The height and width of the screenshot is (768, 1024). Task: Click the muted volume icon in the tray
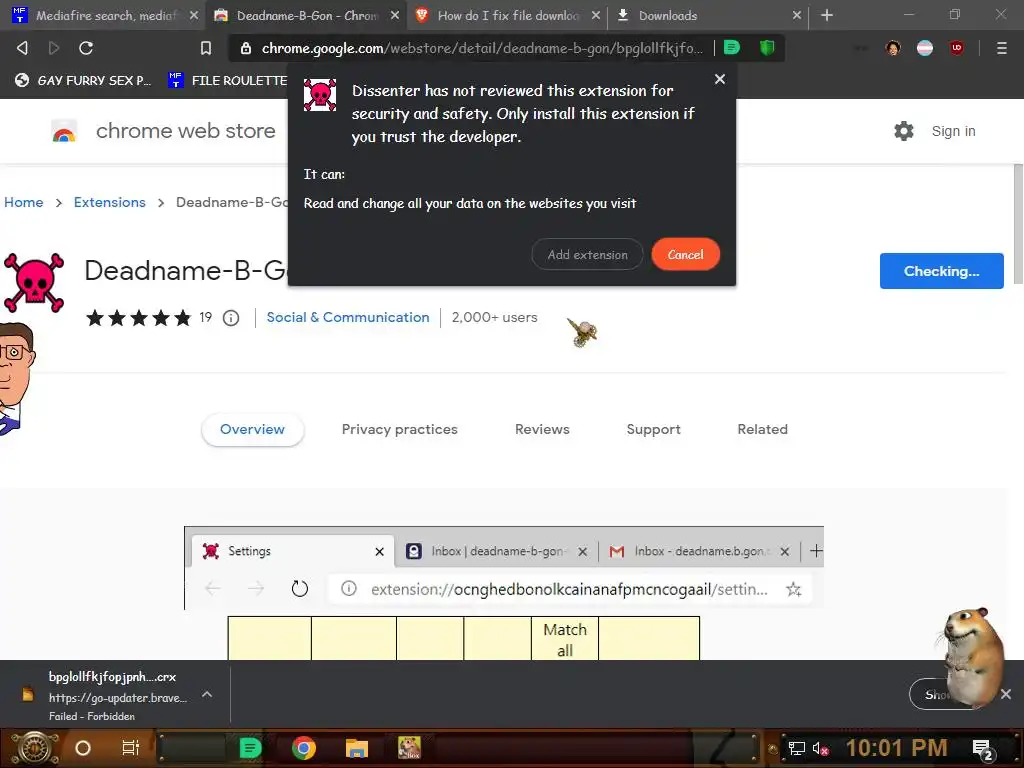[x=820, y=748]
